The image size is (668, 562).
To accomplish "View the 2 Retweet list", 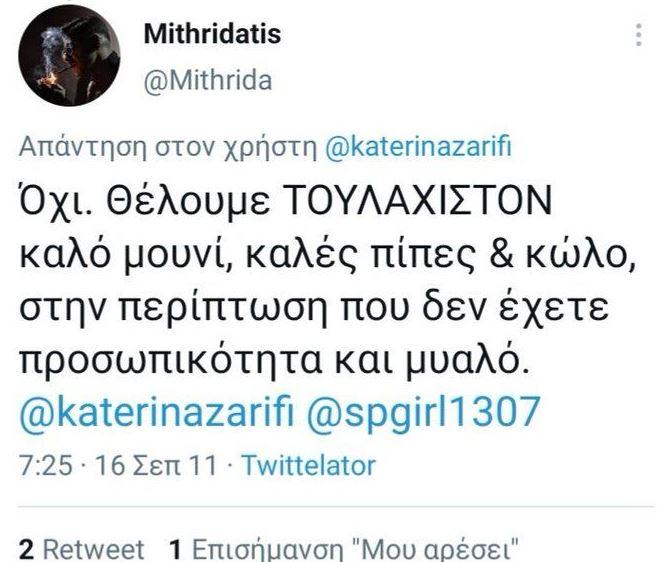I will pos(82,550).
